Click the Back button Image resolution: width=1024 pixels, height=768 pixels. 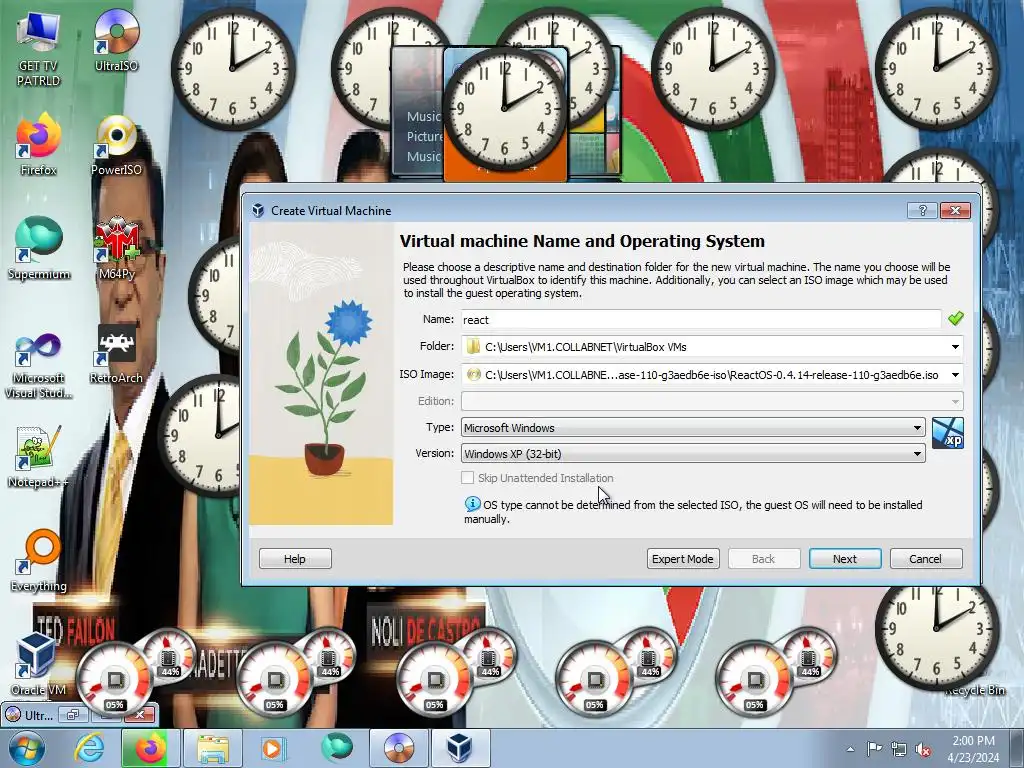tap(763, 559)
